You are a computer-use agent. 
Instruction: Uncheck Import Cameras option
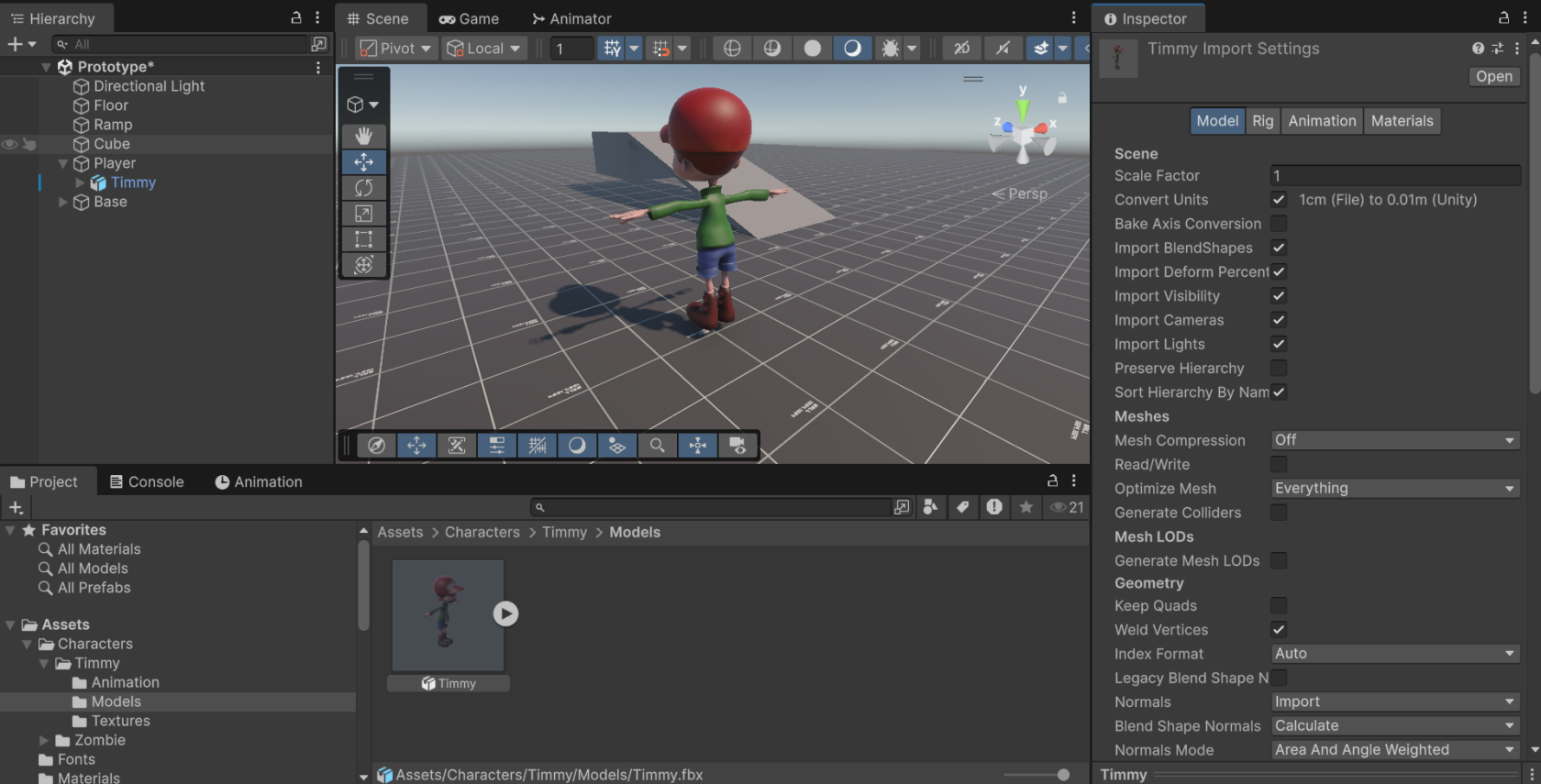pyautogui.click(x=1279, y=320)
